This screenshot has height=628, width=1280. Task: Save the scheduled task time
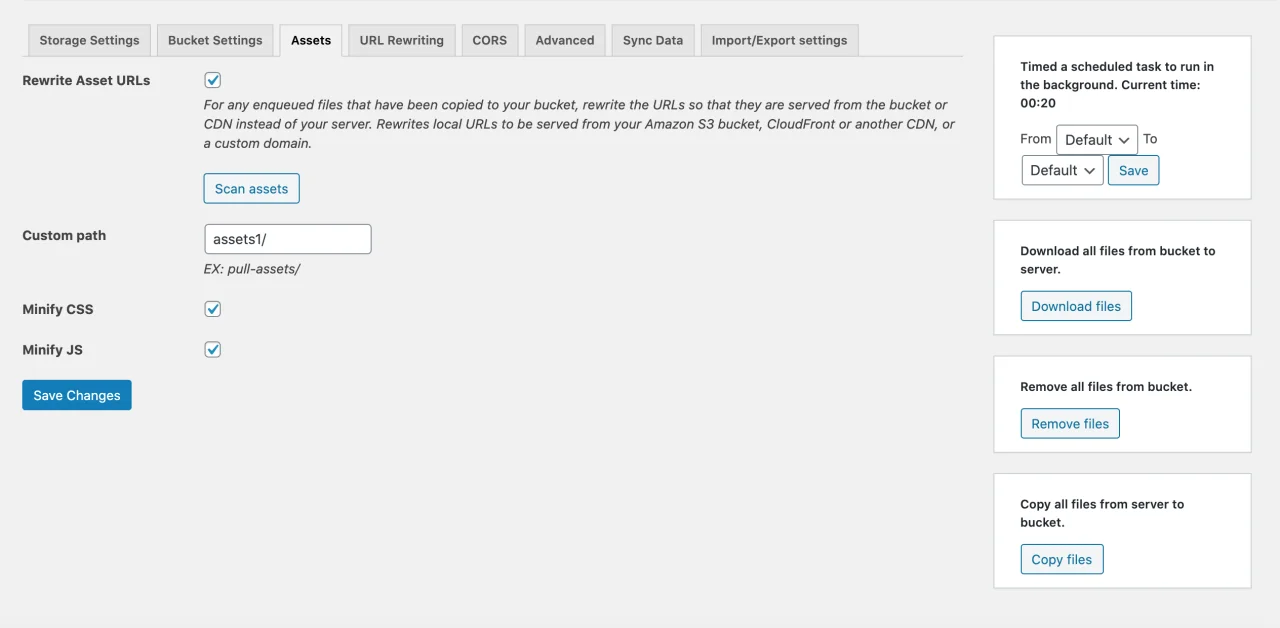(1133, 170)
